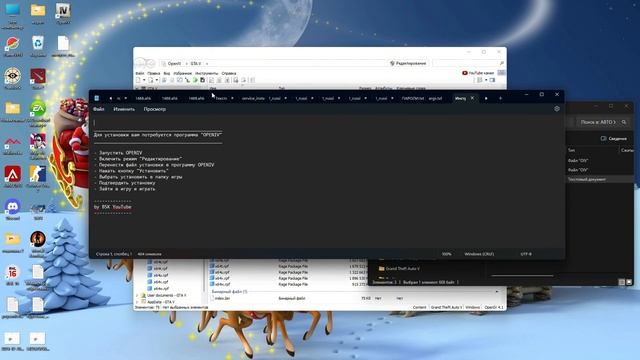Click Windows (CRLF) in Notepad status bar
The width and height of the screenshot is (640, 360).
coord(479,254)
